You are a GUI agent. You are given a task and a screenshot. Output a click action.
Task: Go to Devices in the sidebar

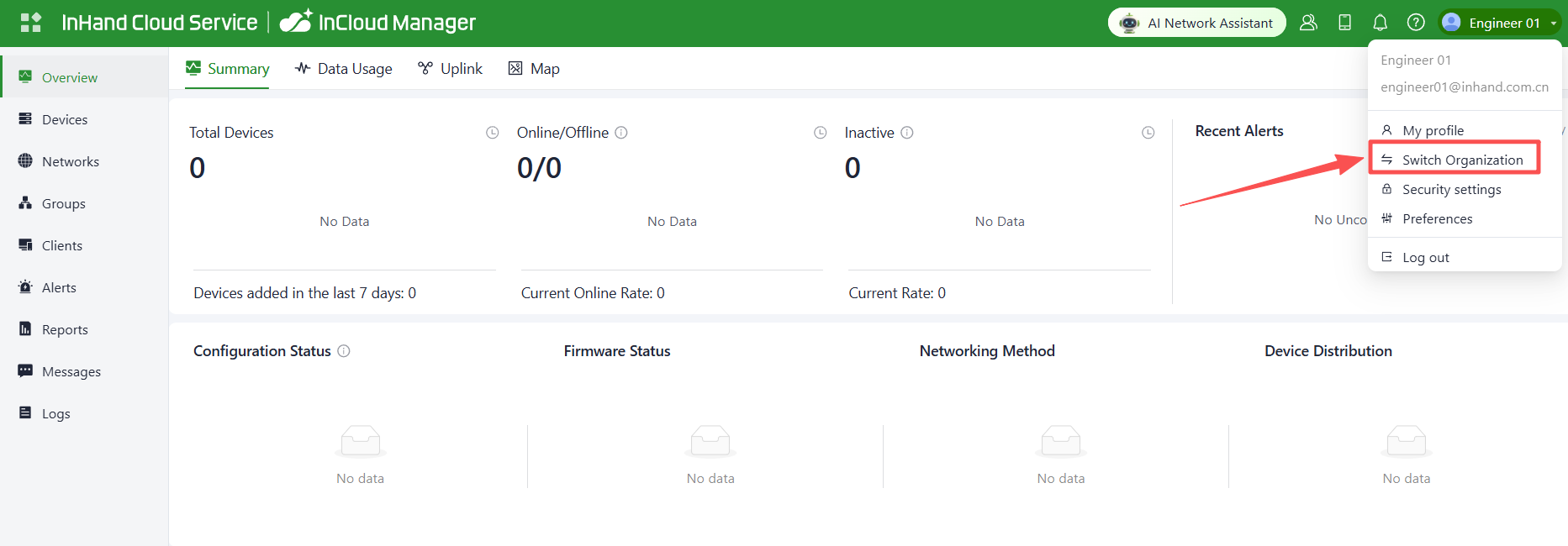click(64, 119)
